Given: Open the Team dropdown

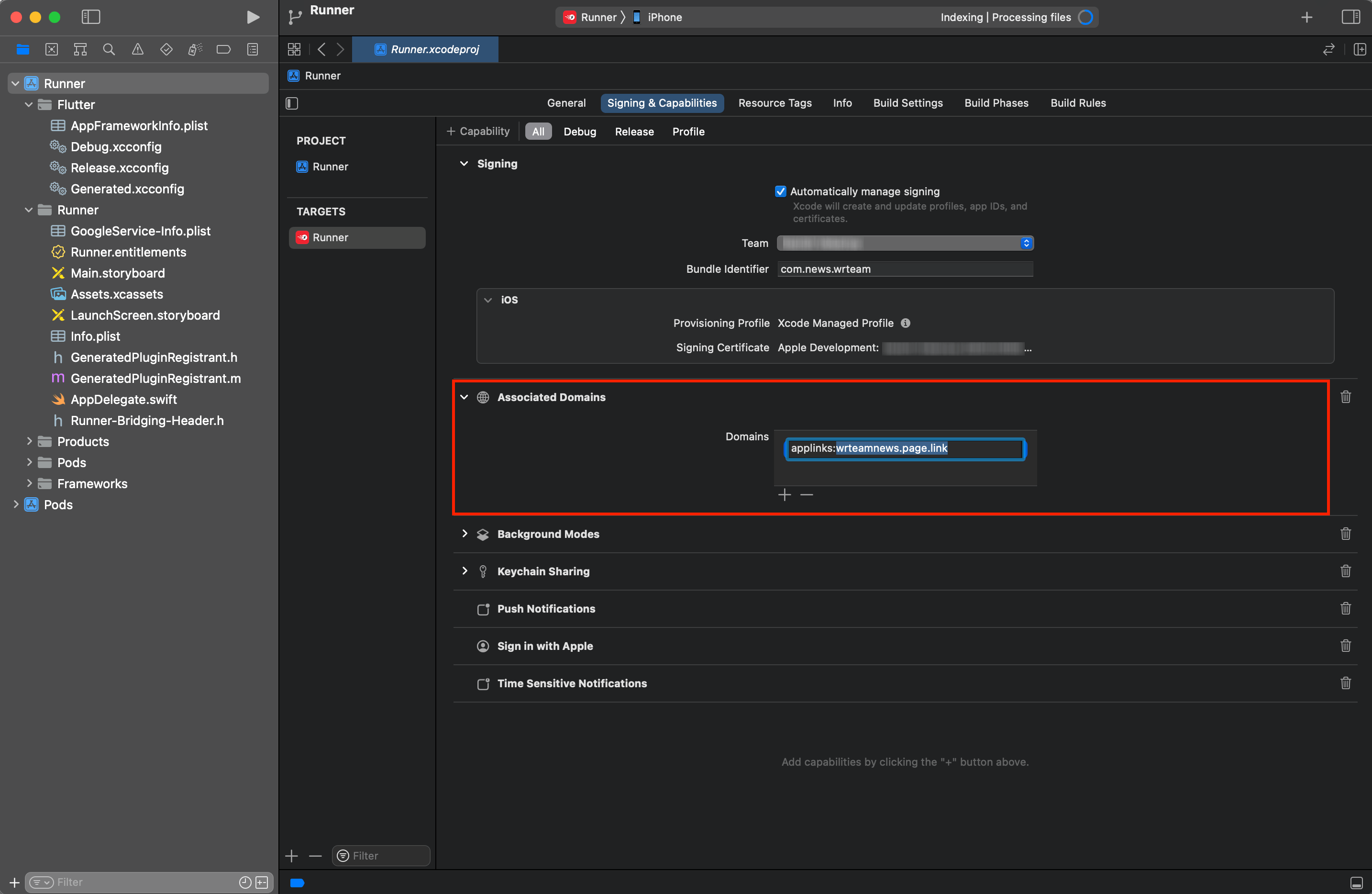Looking at the screenshot, I should pyautogui.click(x=905, y=244).
